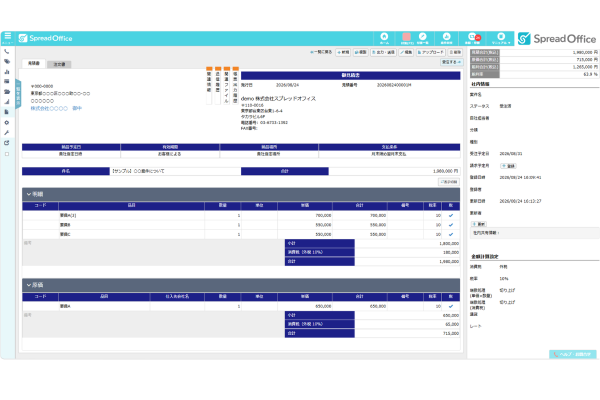600x400 pixels.
Task: Click the アップロード button
Action: point(430,52)
